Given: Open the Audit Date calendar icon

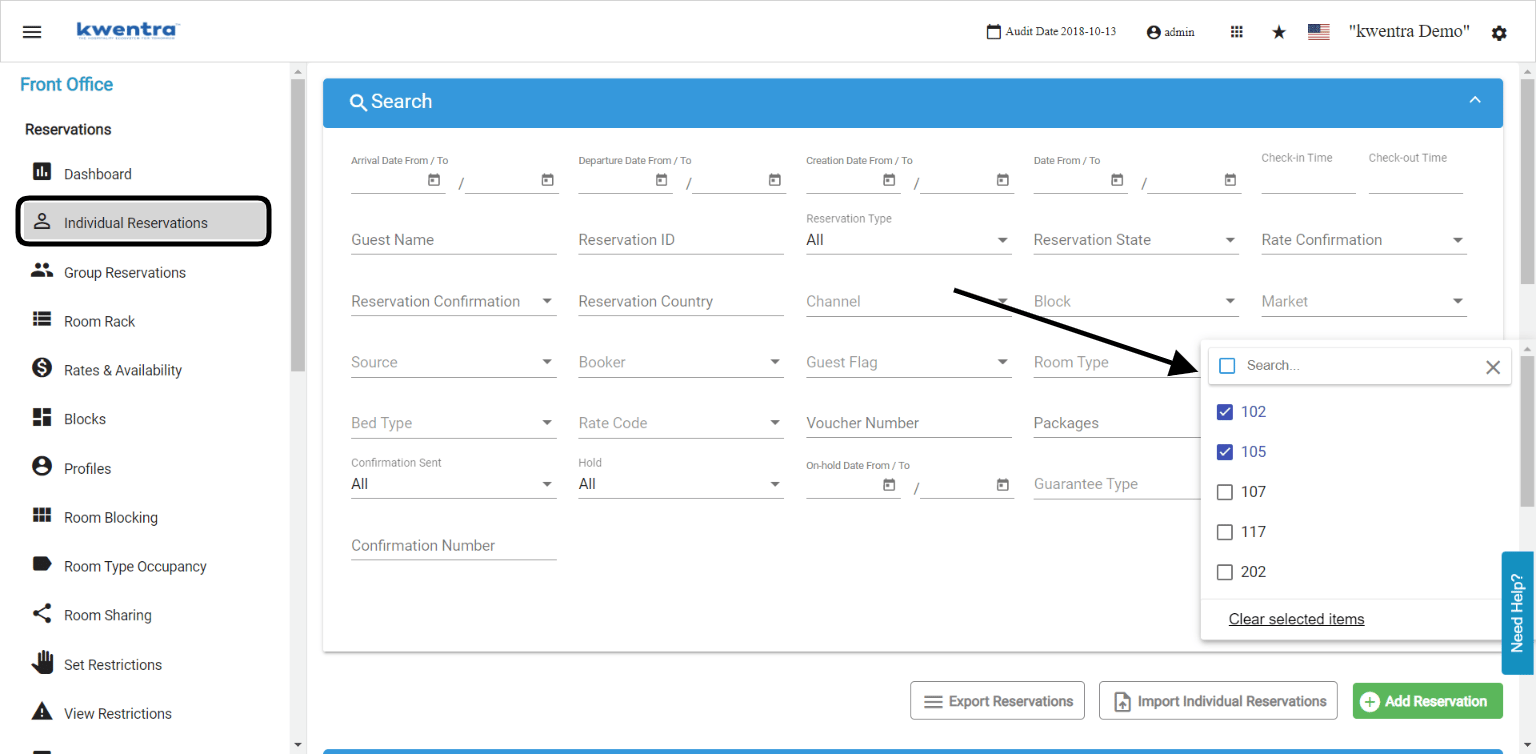Looking at the screenshot, I should tap(993, 32).
